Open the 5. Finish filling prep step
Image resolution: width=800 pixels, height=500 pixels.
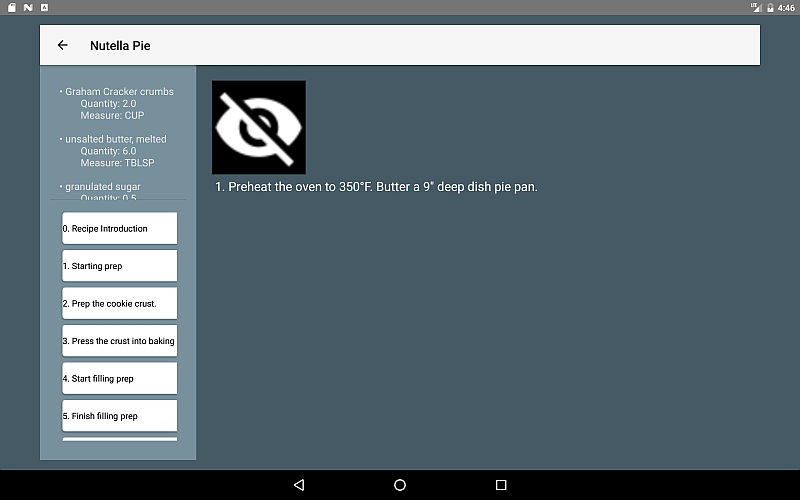[120, 415]
